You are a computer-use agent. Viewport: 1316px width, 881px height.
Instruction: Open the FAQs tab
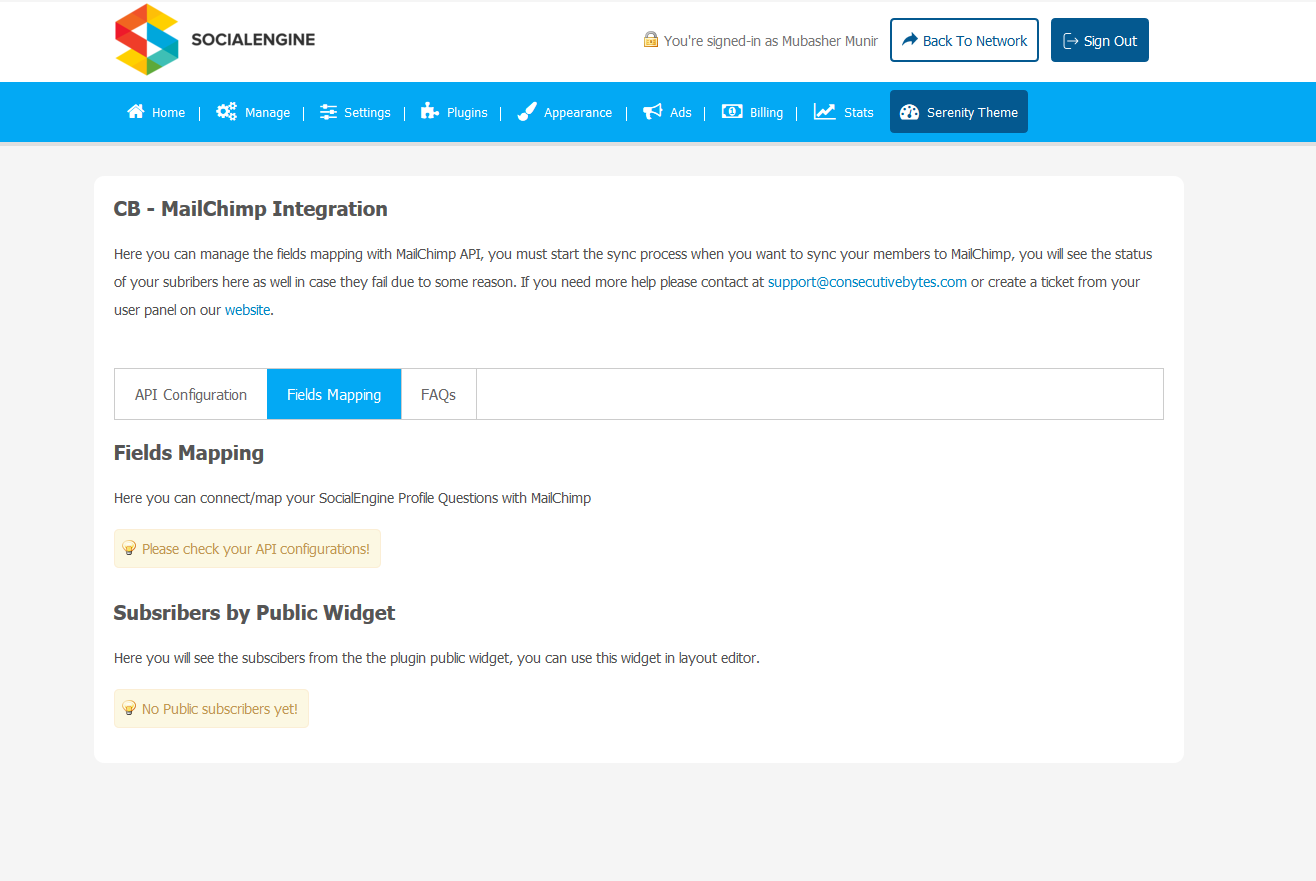click(438, 395)
